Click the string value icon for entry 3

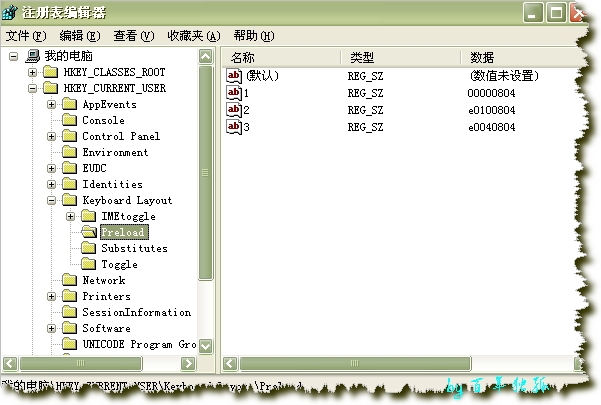pyautogui.click(x=235, y=126)
